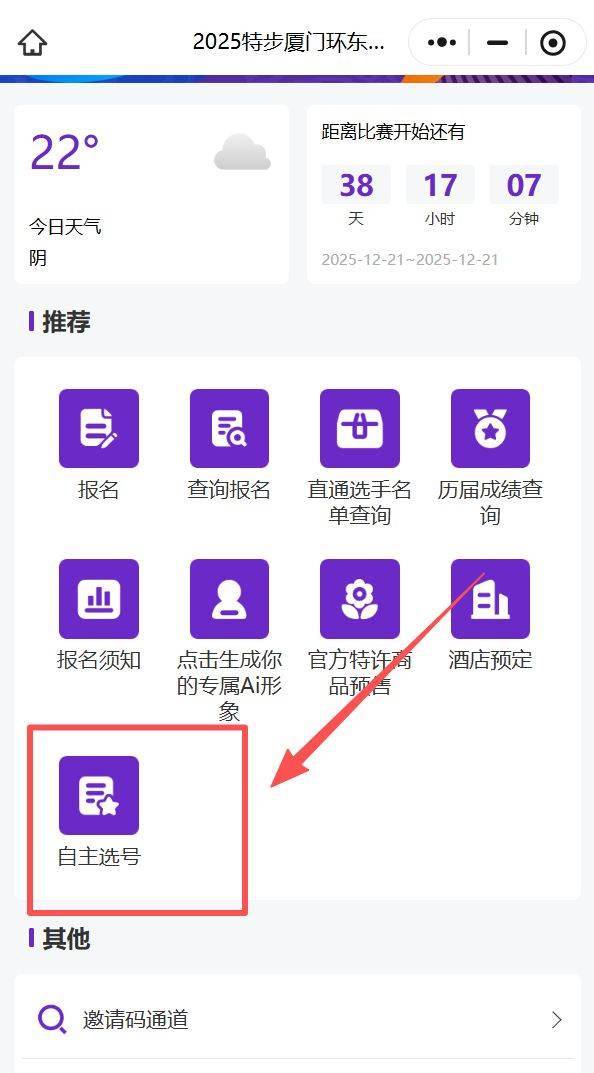
Task: Open the 报名 registration icon
Action: point(99,428)
